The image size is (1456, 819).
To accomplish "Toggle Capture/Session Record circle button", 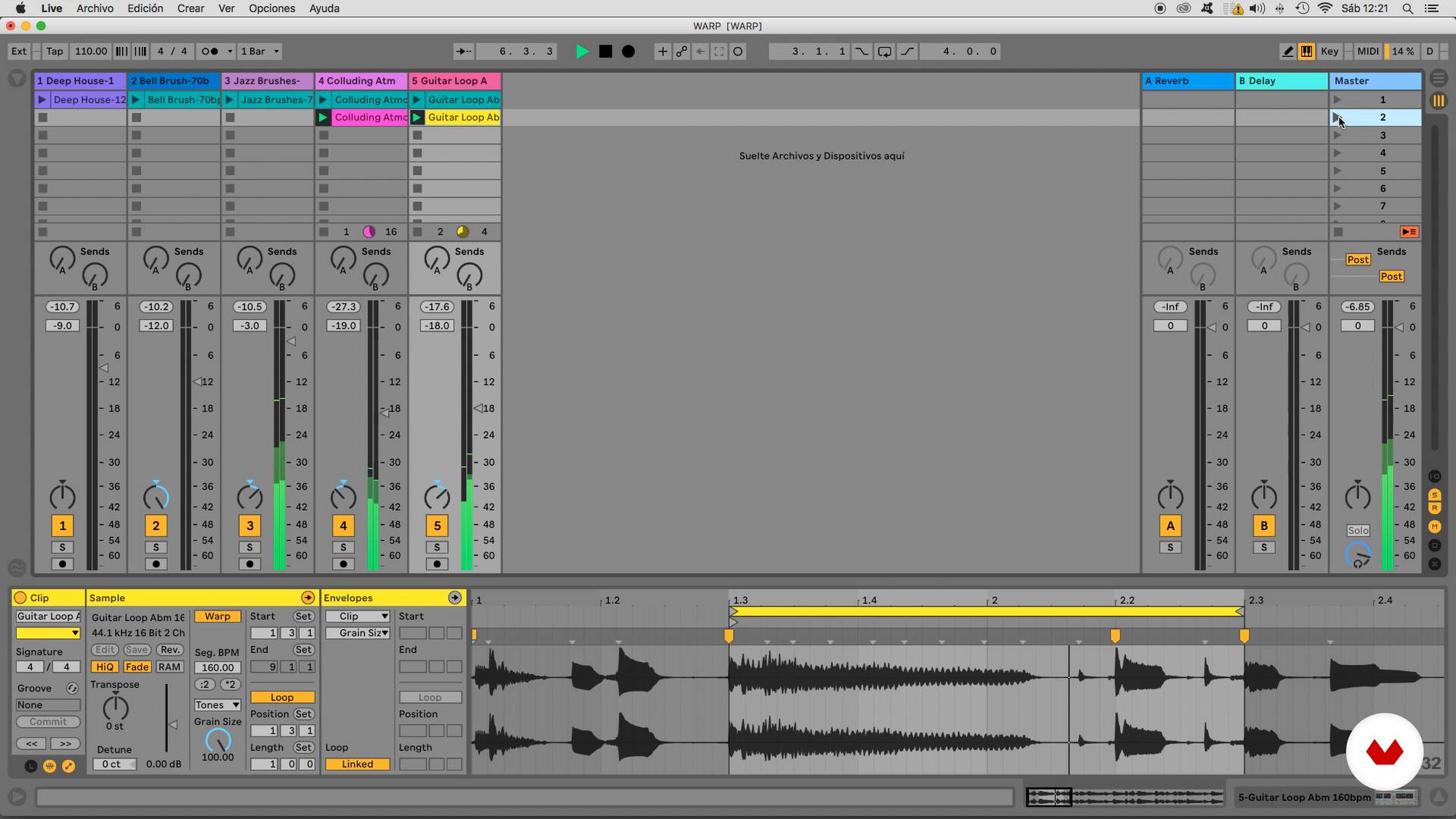I will pyautogui.click(x=737, y=52).
